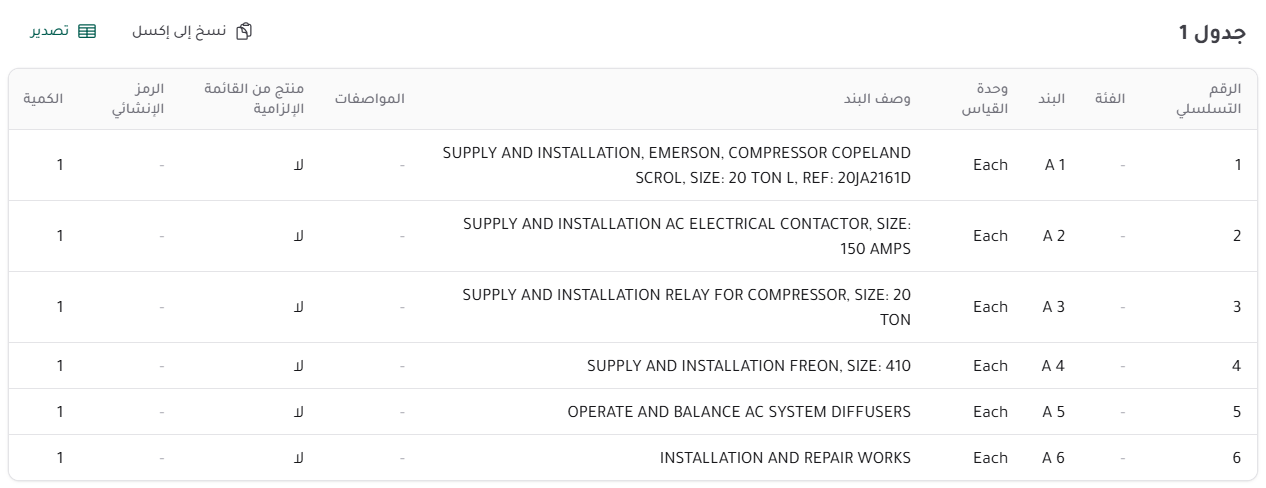Image resolution: width=1266 pixels, height=488 pixels.
Task: Click item code A 6 cell
Action: click(x=1054, y=458)
